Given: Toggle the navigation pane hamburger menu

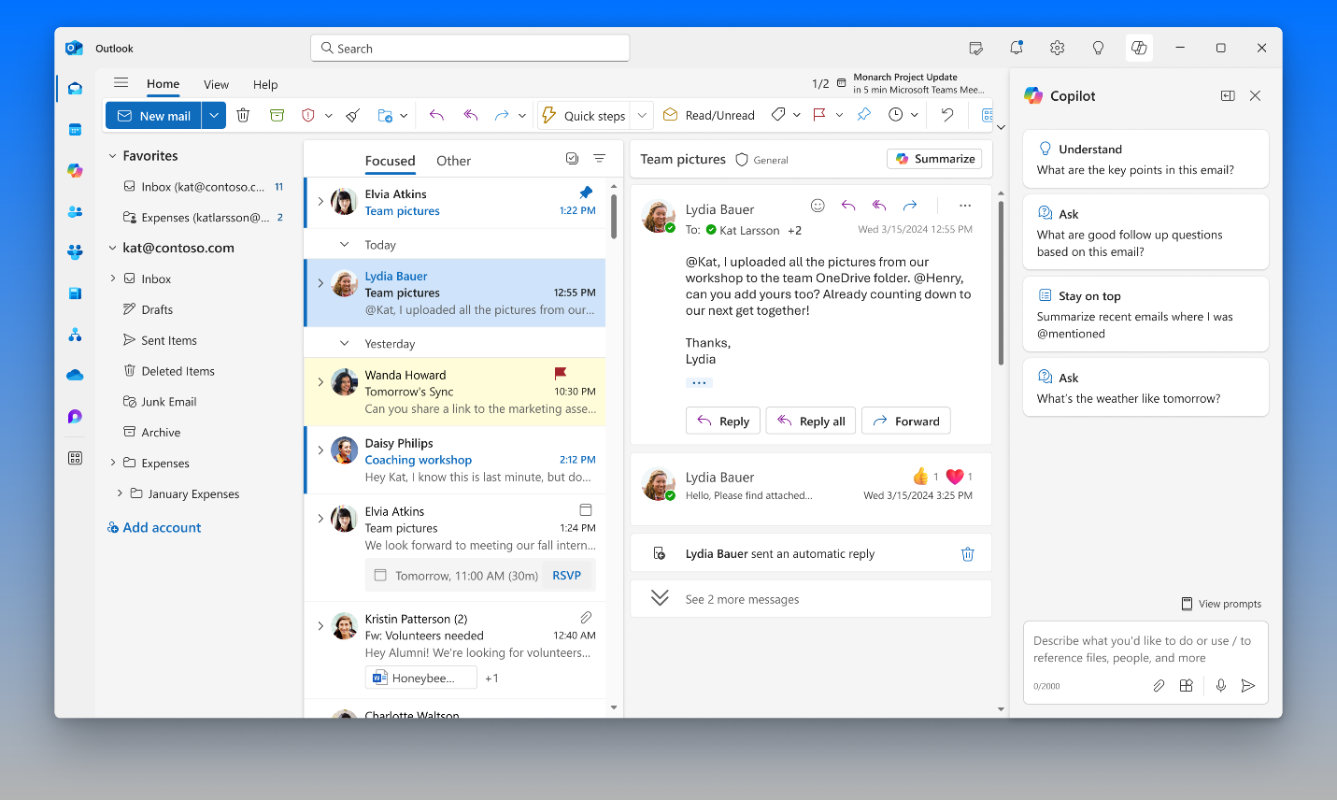Looking at the screenshot, I should (121, 84).
